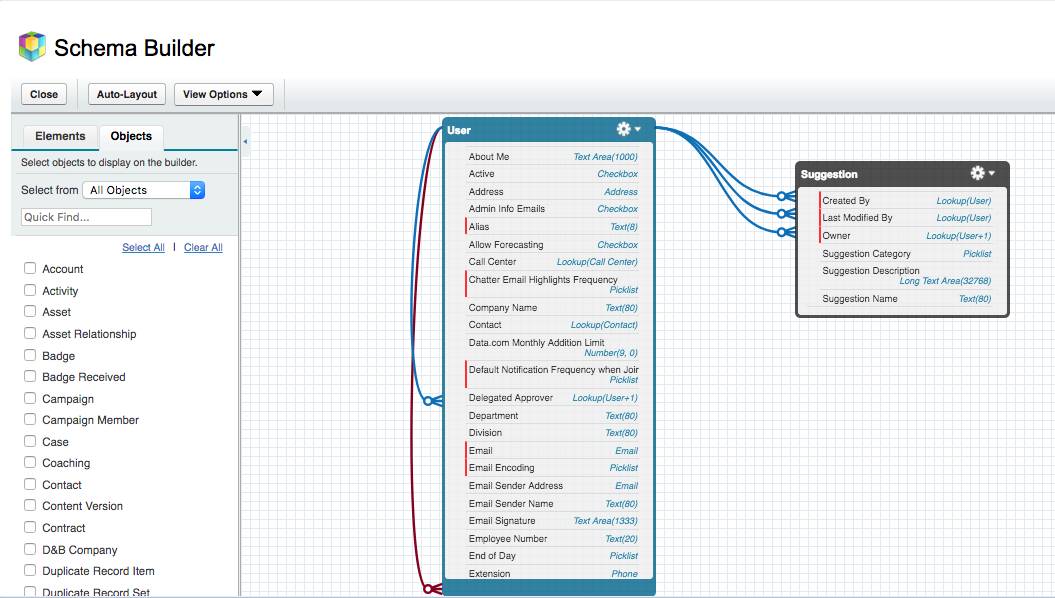Switch to the Elements tab
Image resolution: width=1055 pixels, height=598 pixels.
(60, 136)
